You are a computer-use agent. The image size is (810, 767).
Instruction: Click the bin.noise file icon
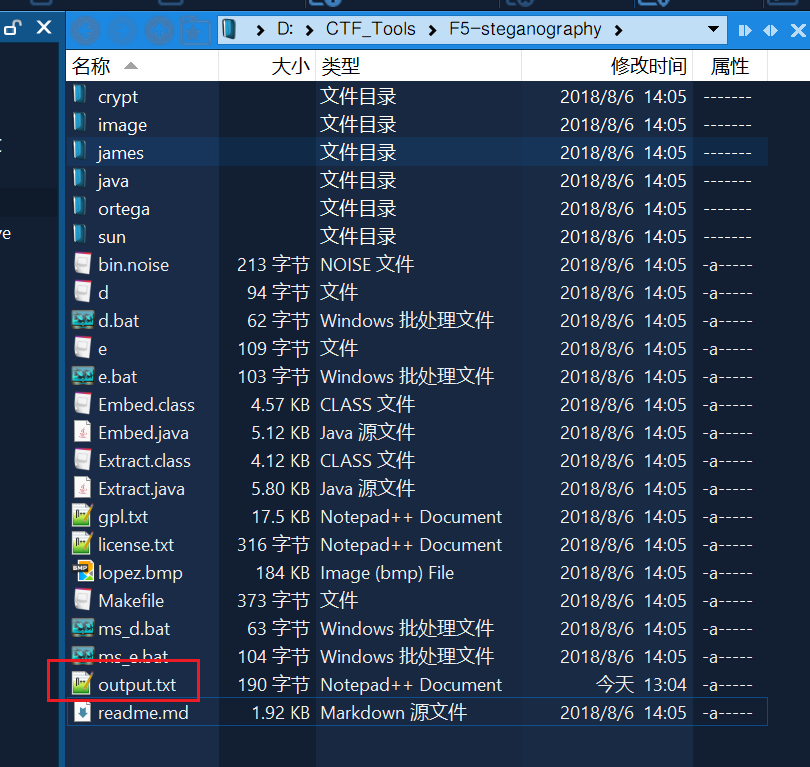[83, 264]
